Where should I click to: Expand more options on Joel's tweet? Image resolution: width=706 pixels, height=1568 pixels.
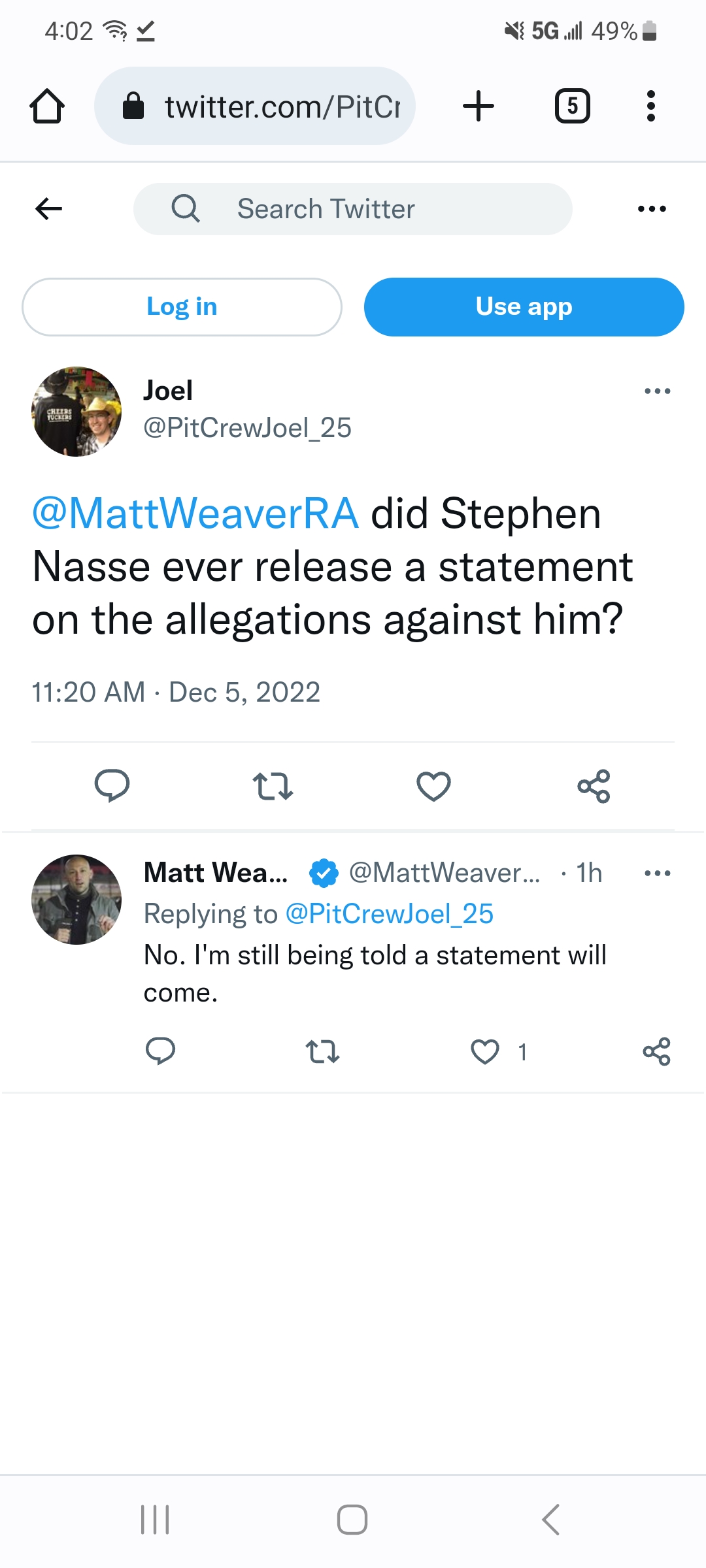coord(657,391)
